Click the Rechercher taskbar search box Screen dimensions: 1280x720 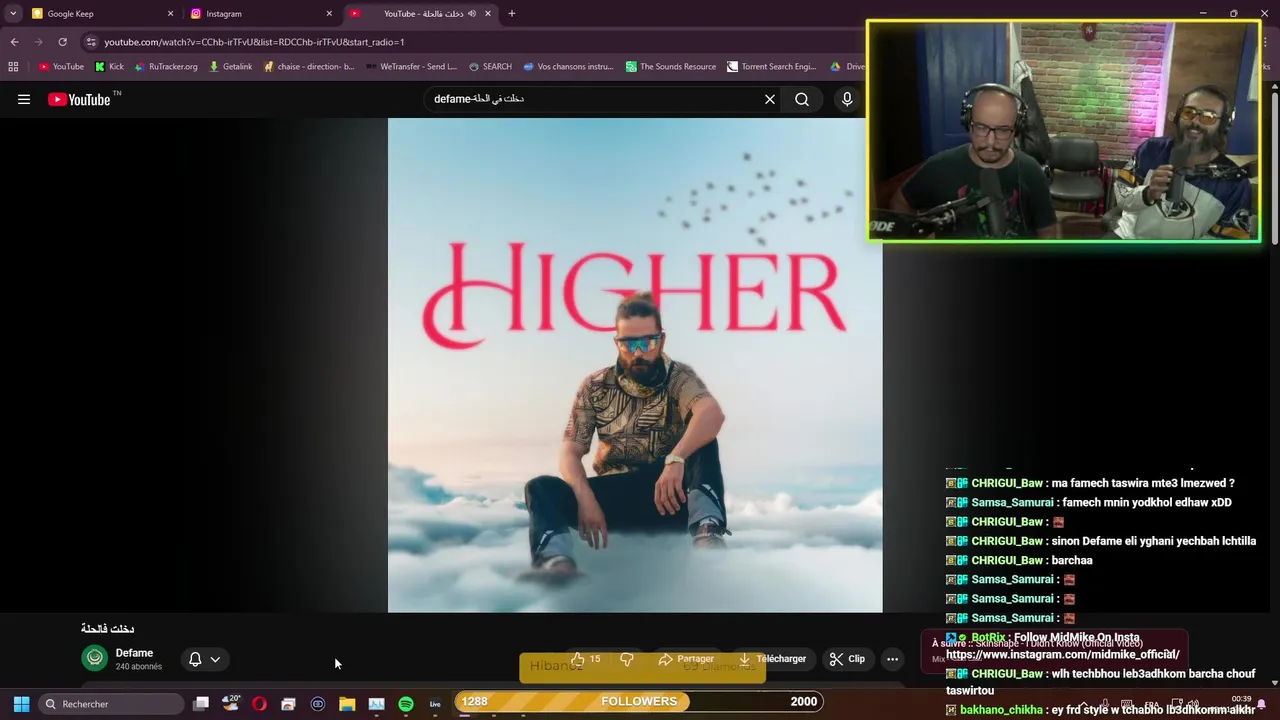point(110,704)
